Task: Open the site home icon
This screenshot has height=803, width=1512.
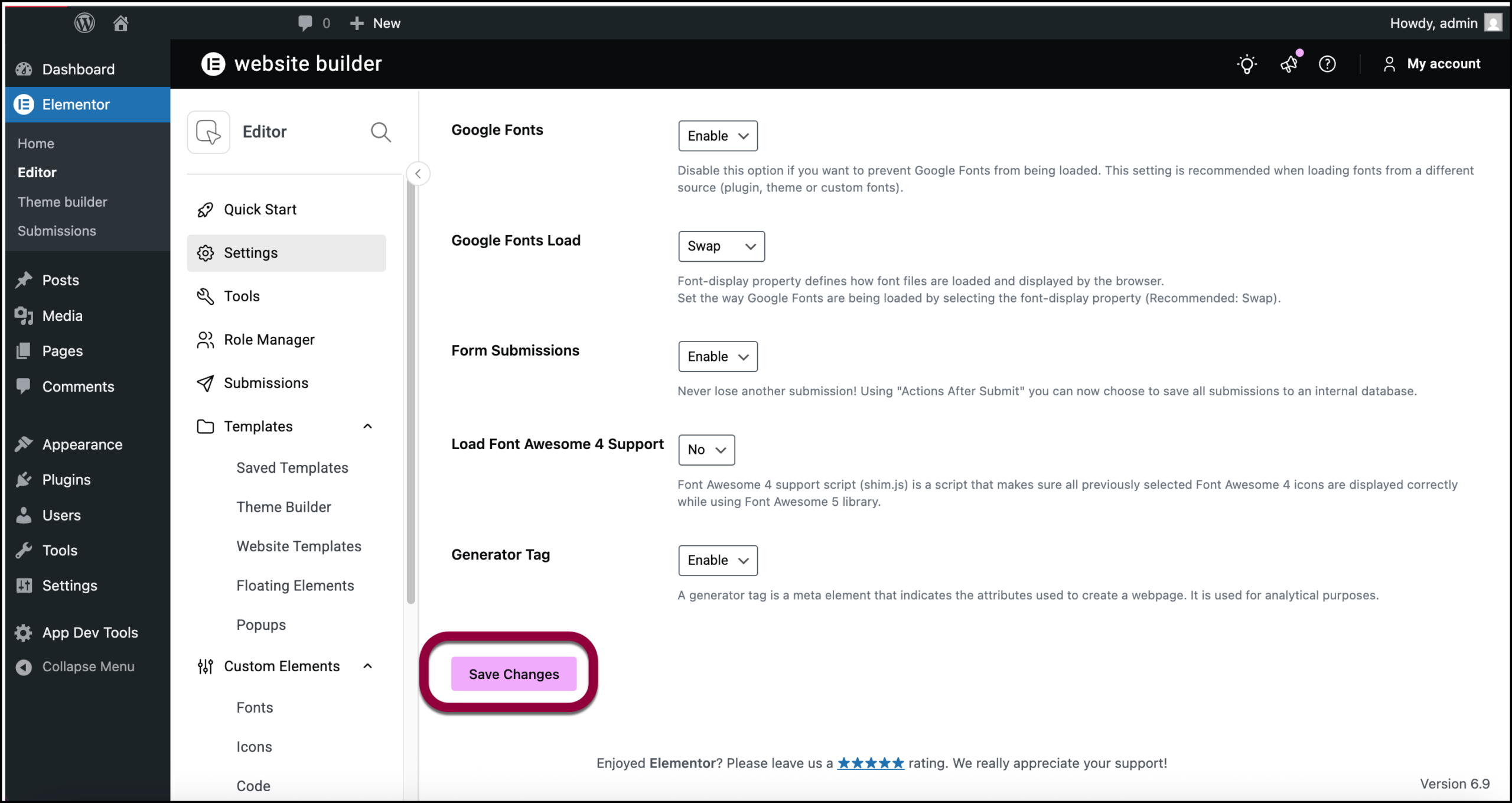Action: coord(120,23)
